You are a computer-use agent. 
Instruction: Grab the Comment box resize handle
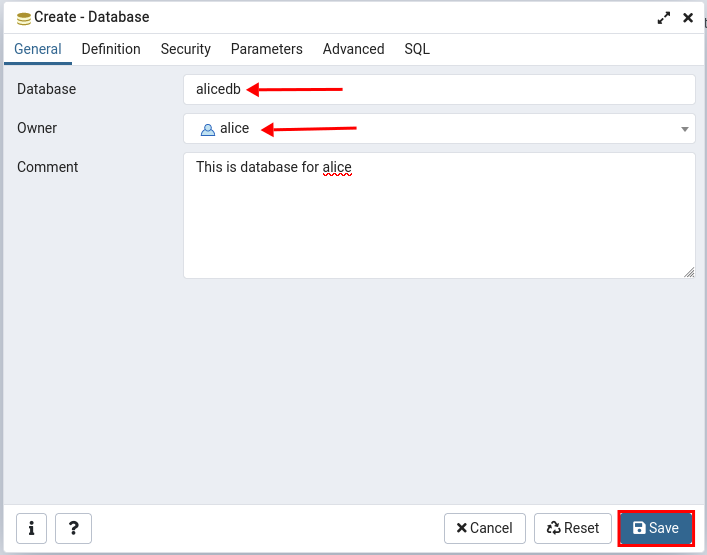click(x=689, y=272)
